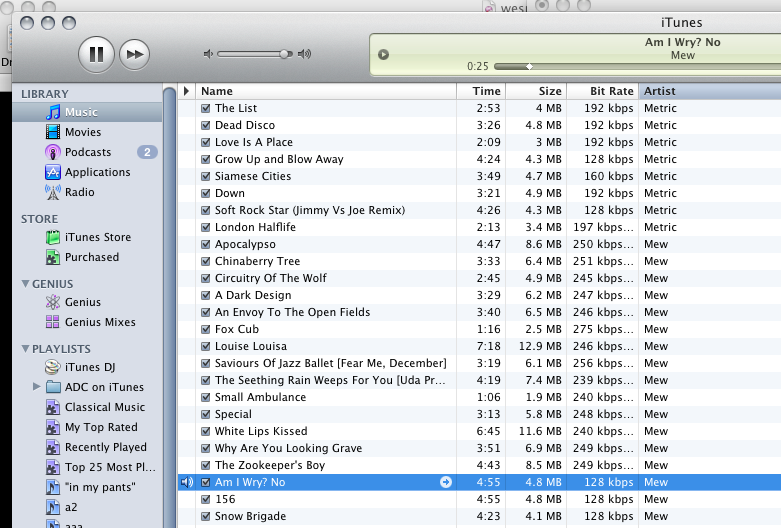Image resolution: width=781 pixels, height=528 pixels.
Task: Select song Circuitry Of The Wolf
Action: click(x=270, y=278)
